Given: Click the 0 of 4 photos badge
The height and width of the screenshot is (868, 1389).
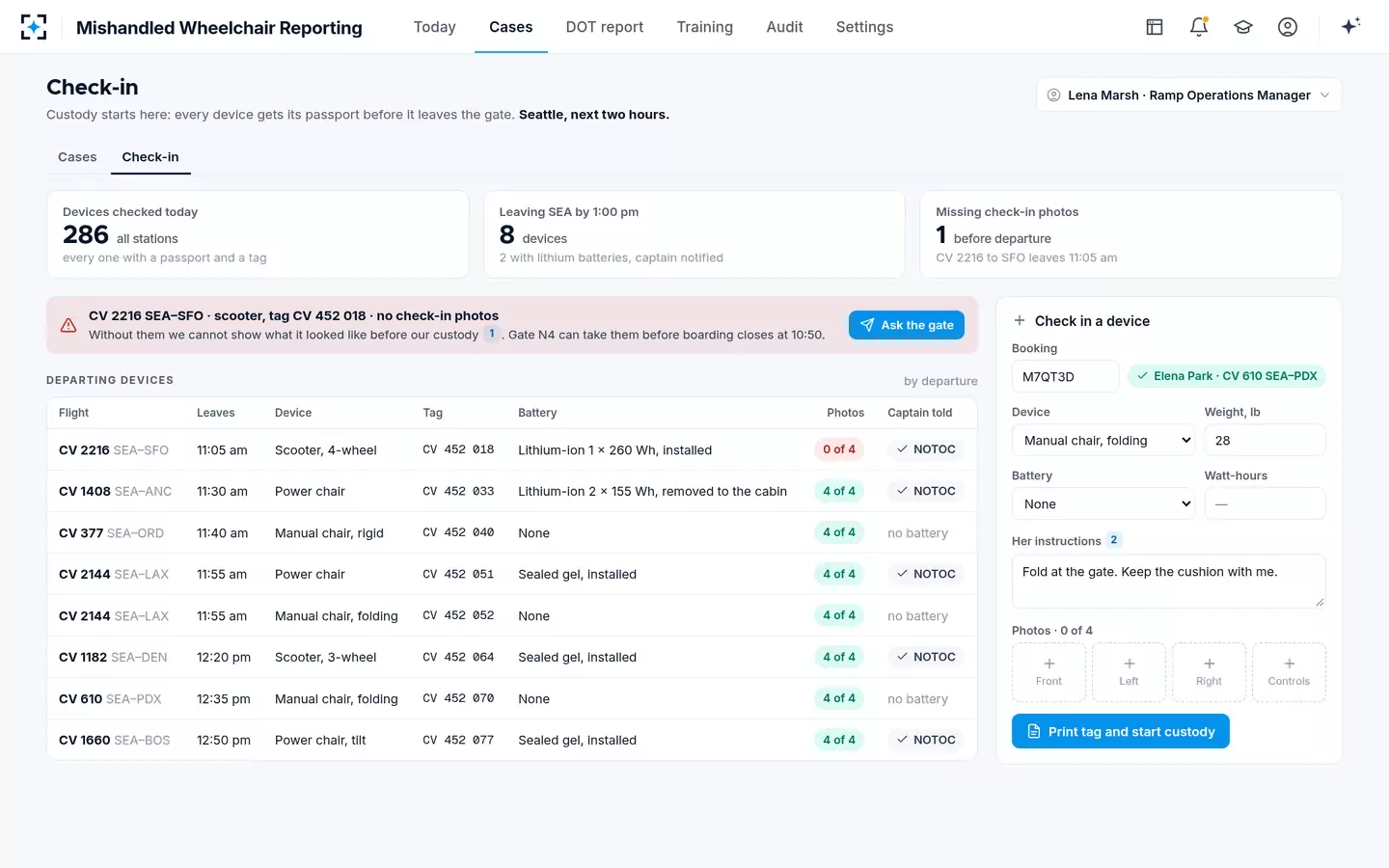Looking at the screenshot, I should (839, 449).
